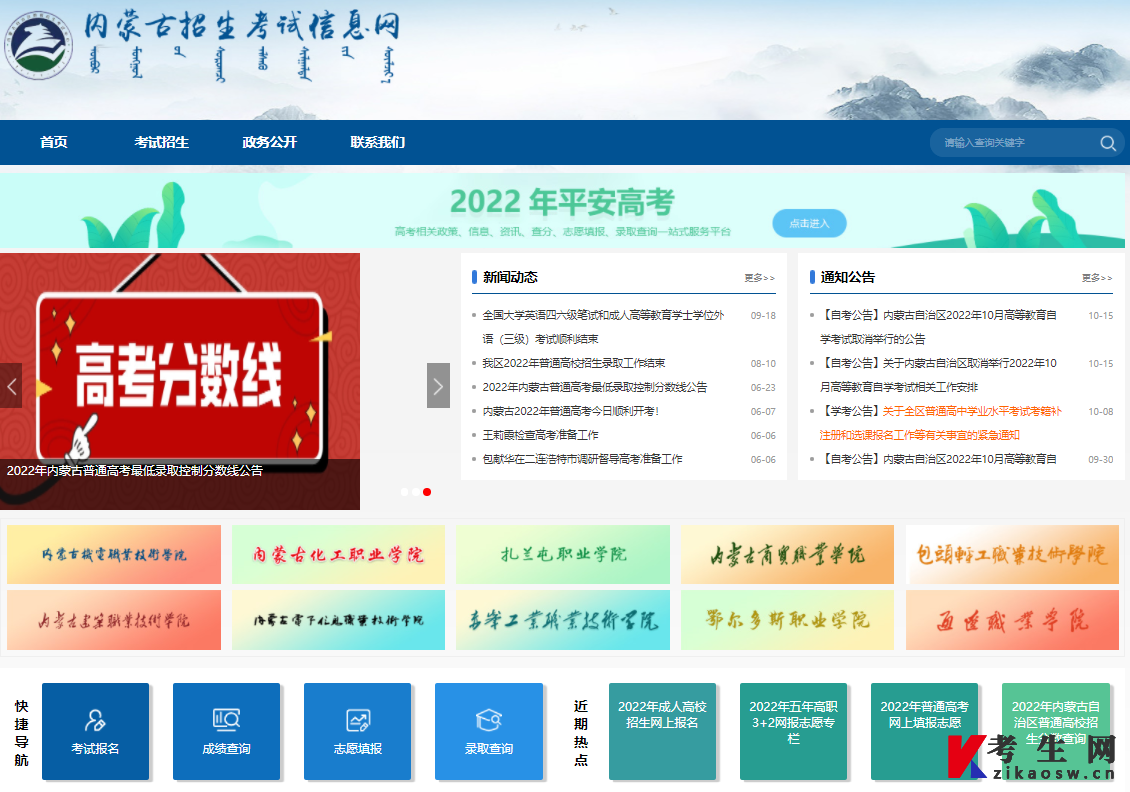Select the active red carousel dot
Image resolution: width=1130 pixels, height=792 pixels.
(427, 491)
